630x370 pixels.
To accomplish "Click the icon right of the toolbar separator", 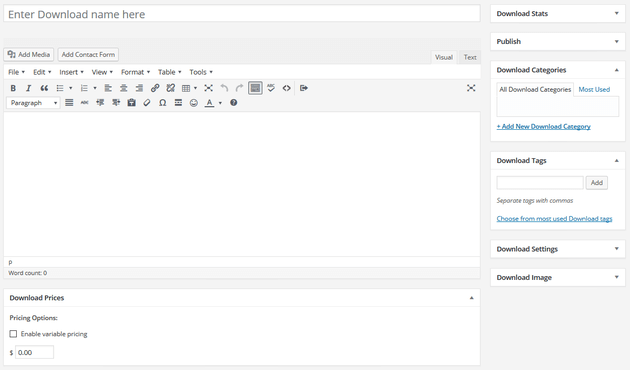I will coord(304,88).
